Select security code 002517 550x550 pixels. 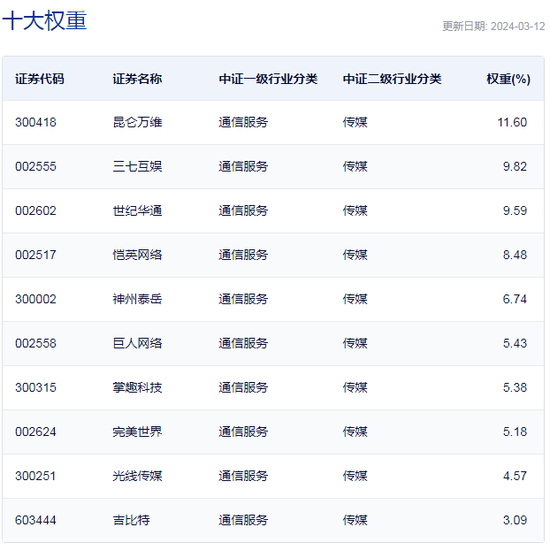36,255
